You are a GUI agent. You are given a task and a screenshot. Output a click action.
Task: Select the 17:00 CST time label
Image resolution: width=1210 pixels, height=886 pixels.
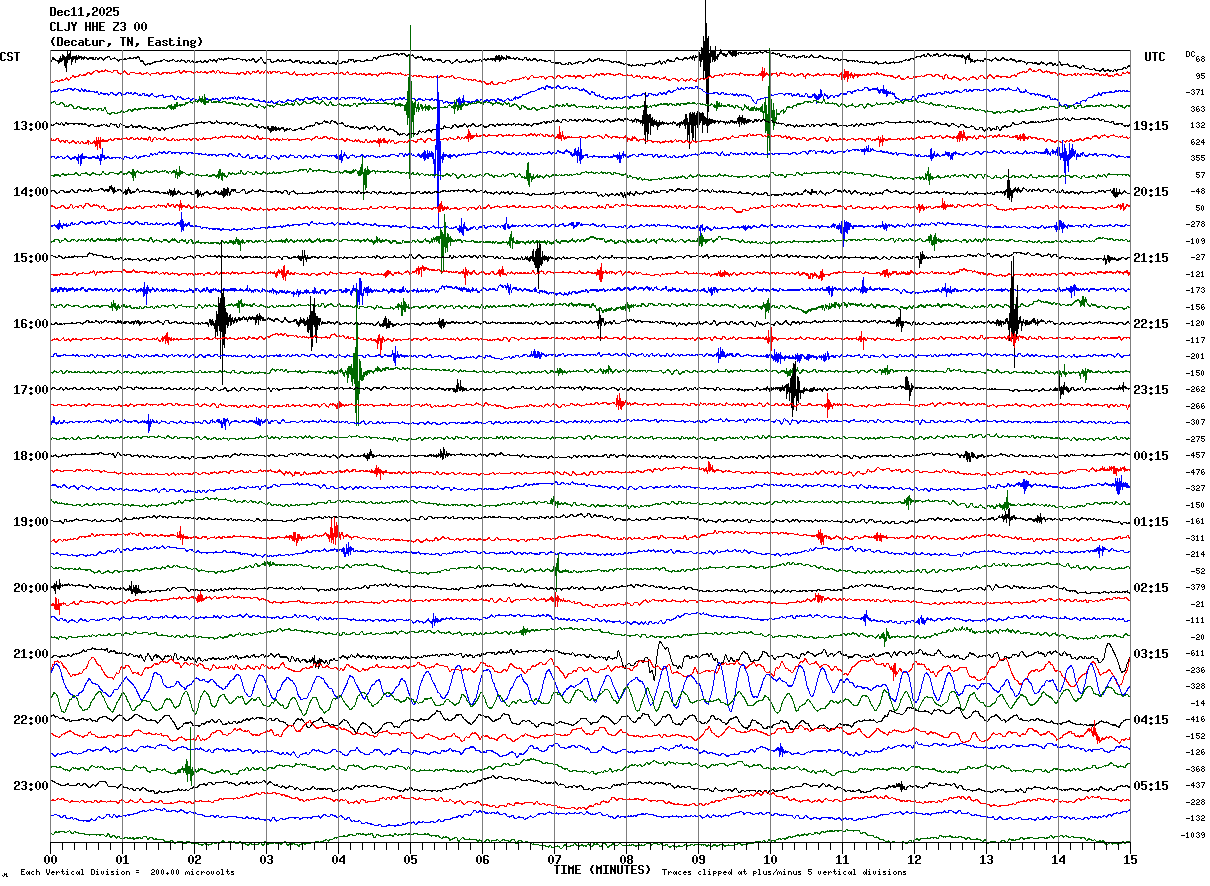(x=31, y=390)
